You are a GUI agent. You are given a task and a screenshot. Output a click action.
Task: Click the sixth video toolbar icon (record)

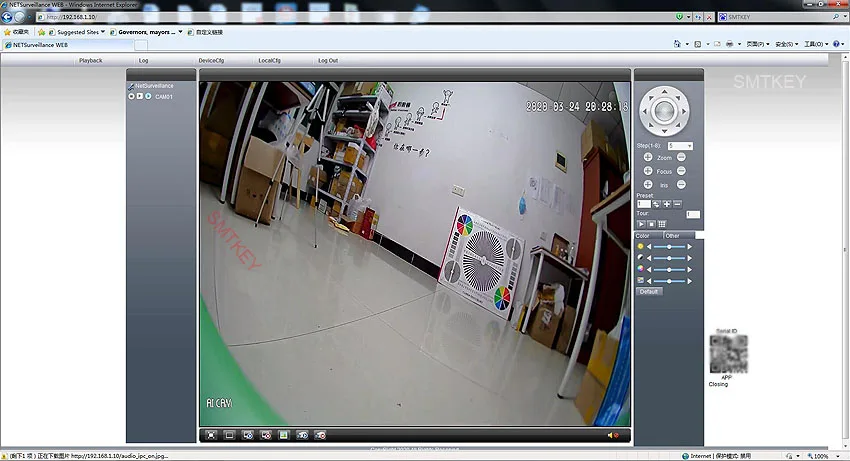point(302,435)
